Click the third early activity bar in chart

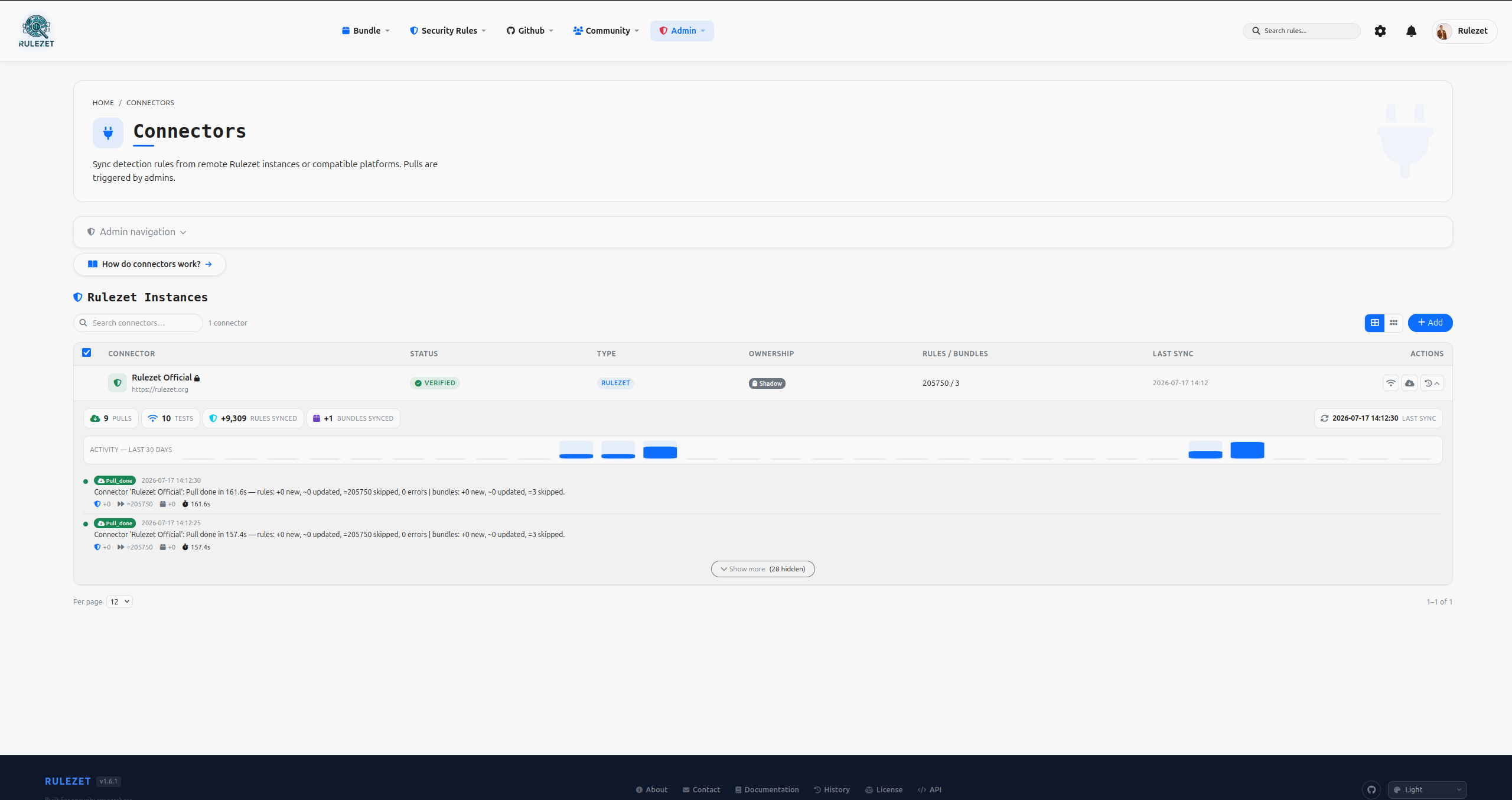coord(660,450)
